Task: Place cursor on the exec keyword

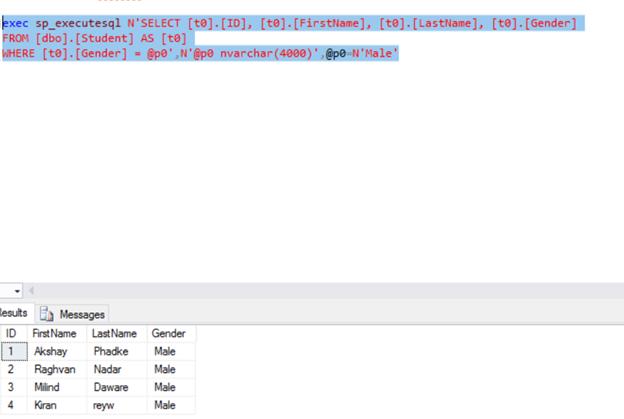Action: coord(15,23)
